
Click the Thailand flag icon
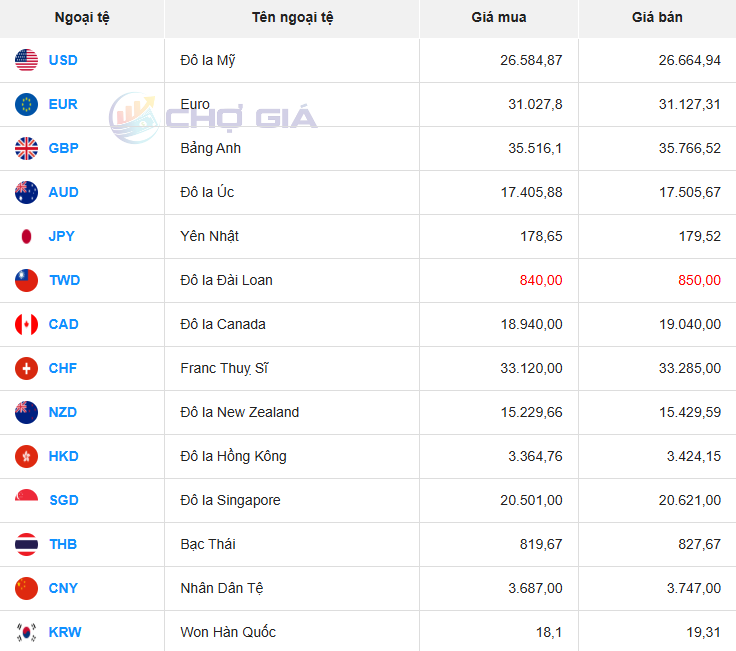27,544
